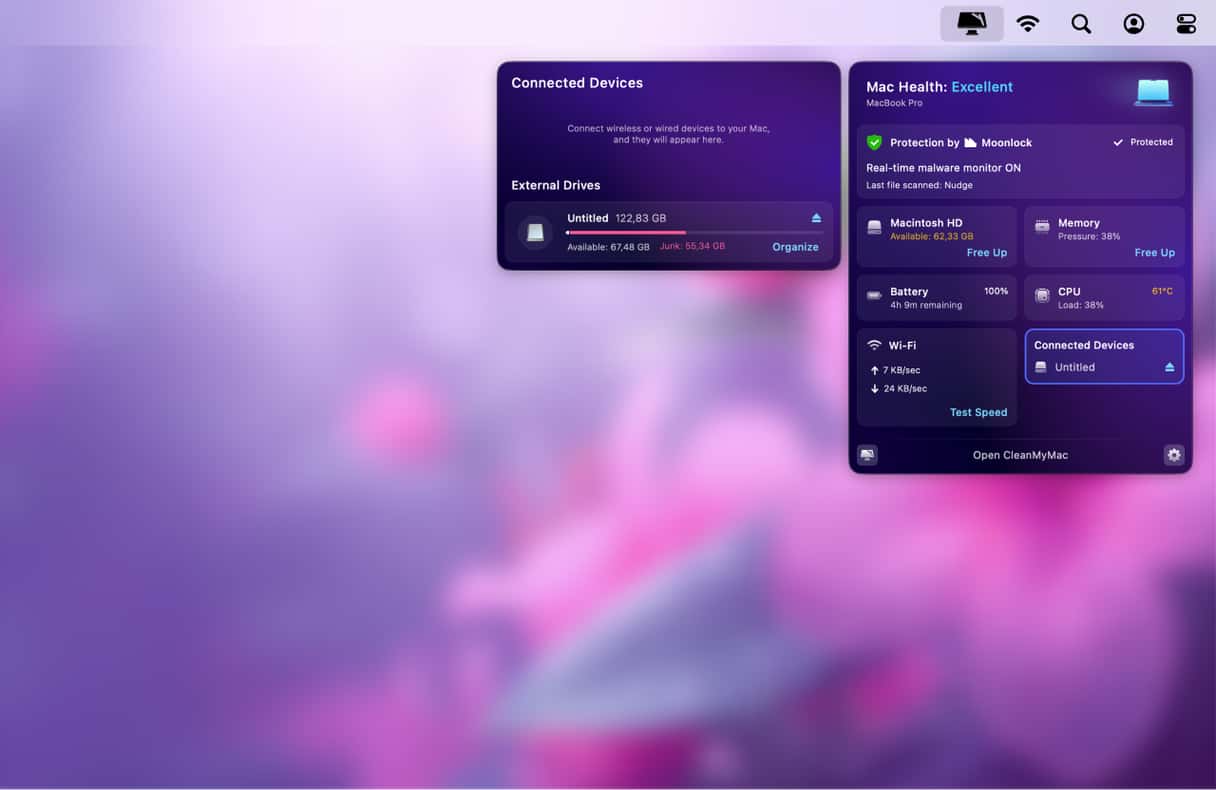1216x790 pixels.
Task: Free Up Memory
Action: 1154,253
